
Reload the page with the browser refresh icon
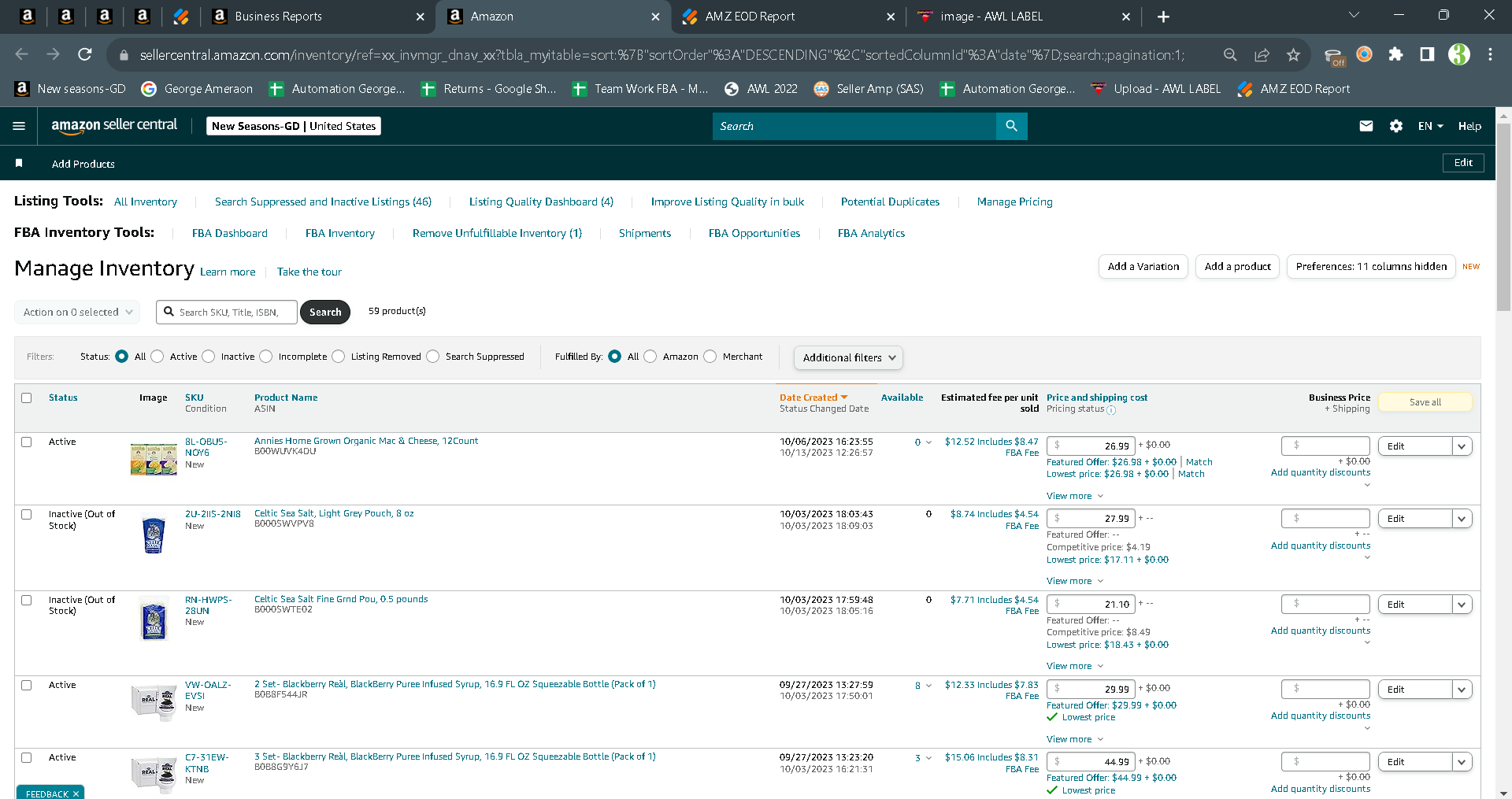click(84, 54)
